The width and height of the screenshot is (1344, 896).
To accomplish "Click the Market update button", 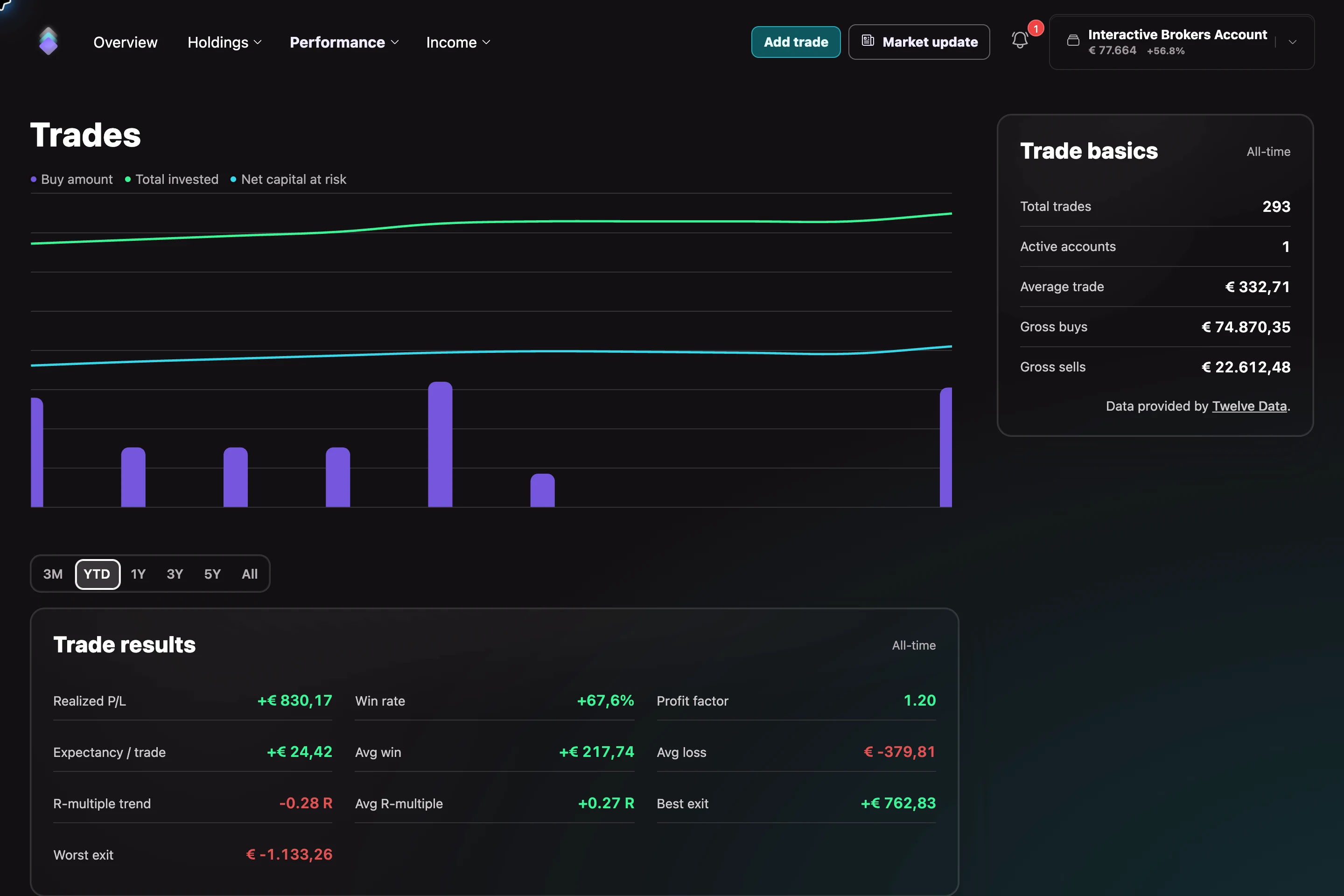I will [919, 42].
